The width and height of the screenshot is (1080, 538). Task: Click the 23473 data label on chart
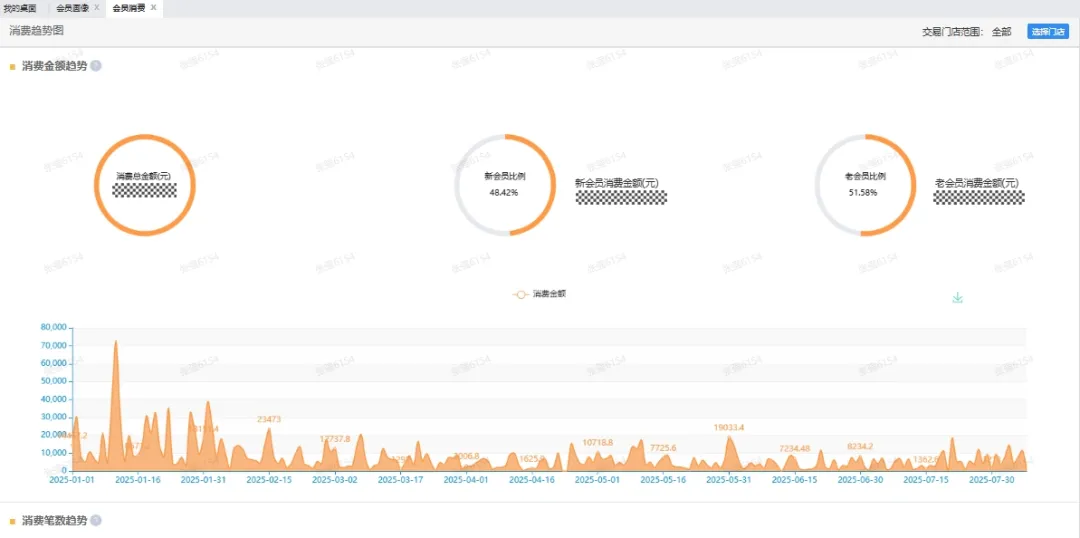pyautogui.click(x=269, y=419)
